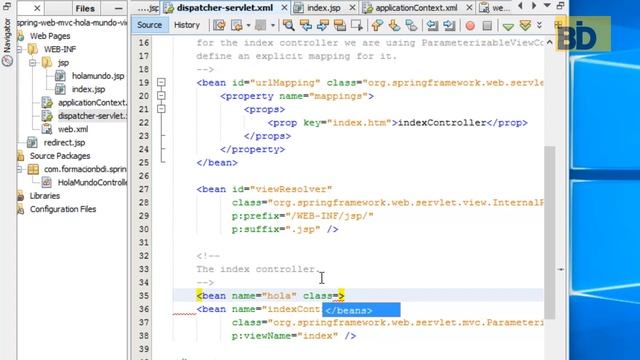
Task: Select dispatcher-servlet.xml in project tree
Action: tap(92, 116)
